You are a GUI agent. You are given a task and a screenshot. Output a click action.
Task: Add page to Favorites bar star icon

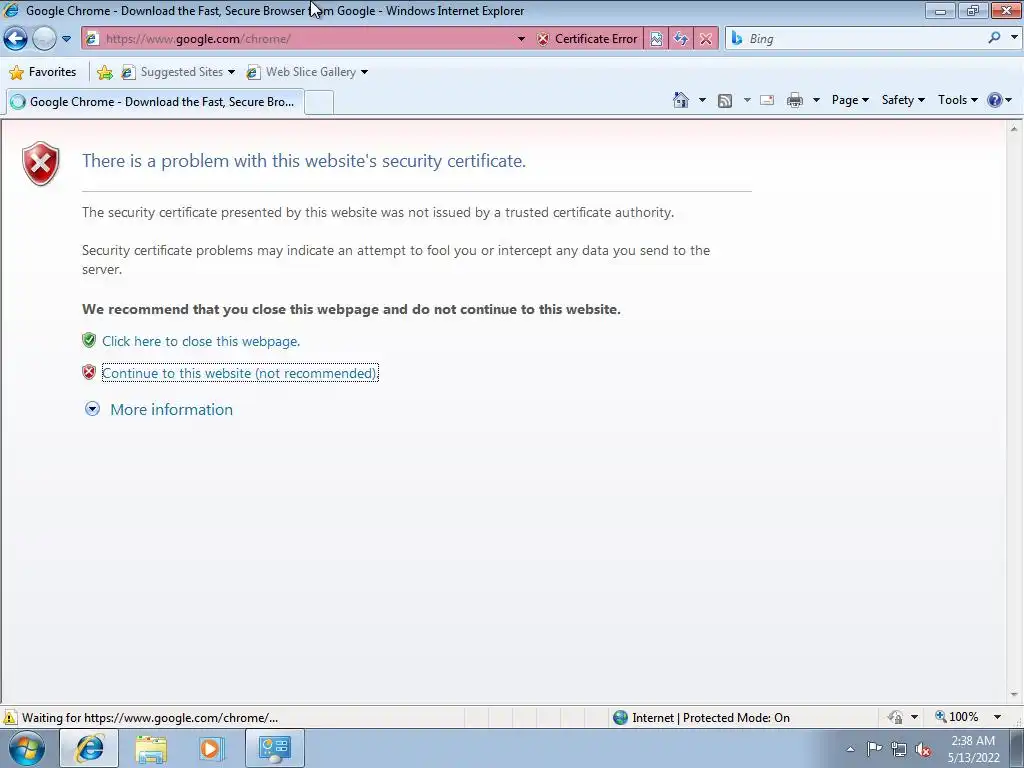pyautogui.click(x=104, y=72)
